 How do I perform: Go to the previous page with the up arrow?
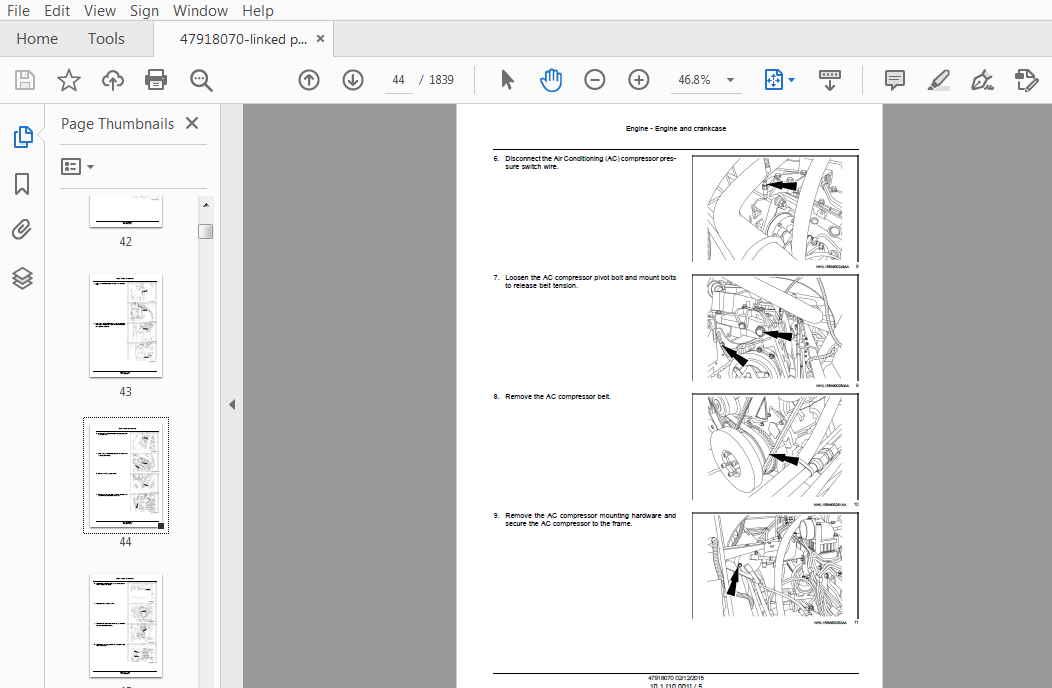(x=309, y=80)
